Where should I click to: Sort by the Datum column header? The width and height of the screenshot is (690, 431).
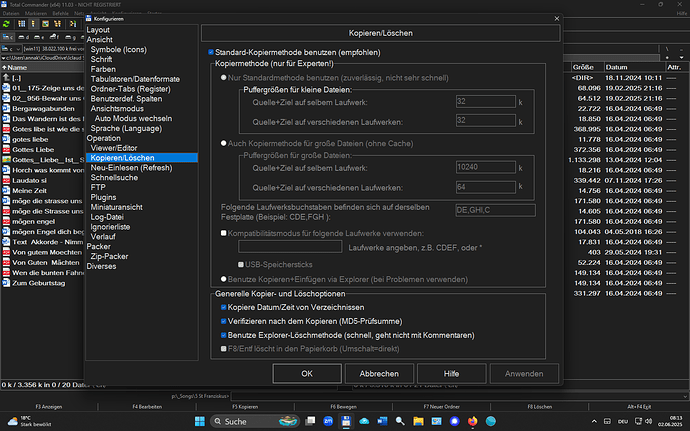tap(635, 67)
